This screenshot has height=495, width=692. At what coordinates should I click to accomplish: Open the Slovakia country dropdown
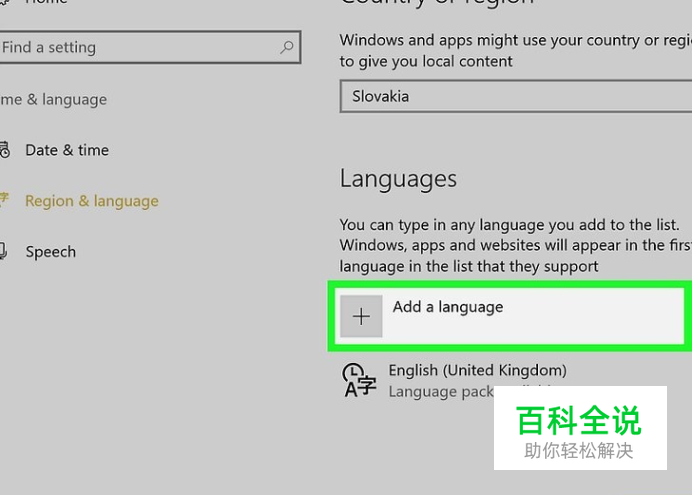pyautogui.click(x=515, y=96)
